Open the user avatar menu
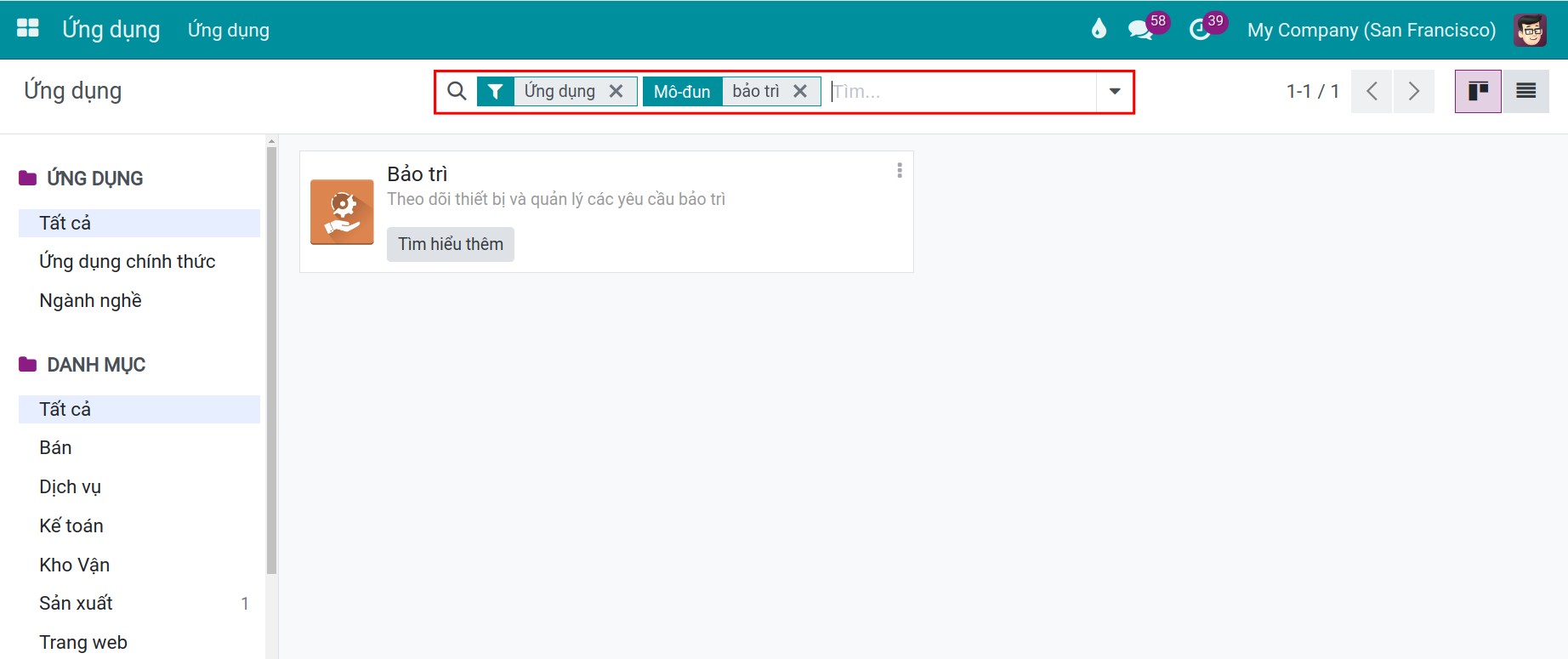Image resolution: width=1568 pixels, height=659 pixels. (x=1530, y=30)
